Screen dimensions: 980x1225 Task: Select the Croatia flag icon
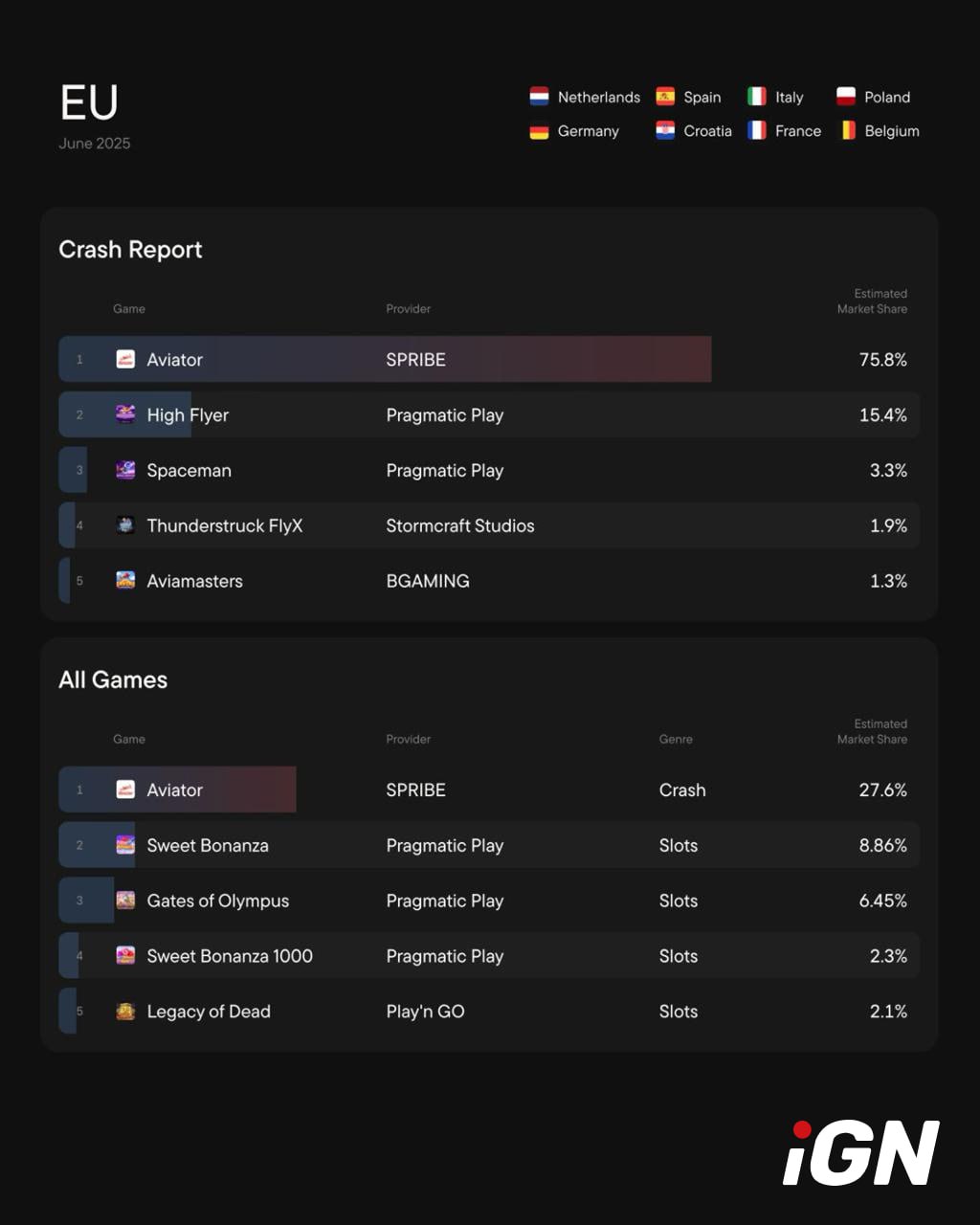click(665, 131)
